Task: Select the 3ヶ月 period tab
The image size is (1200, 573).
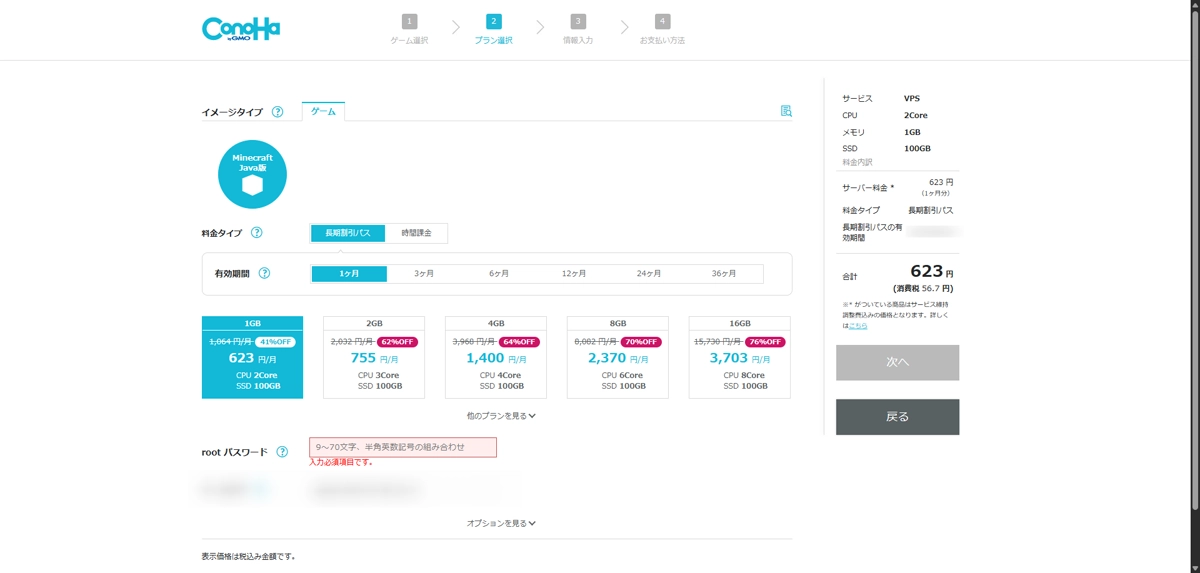Action: (424, 274)
